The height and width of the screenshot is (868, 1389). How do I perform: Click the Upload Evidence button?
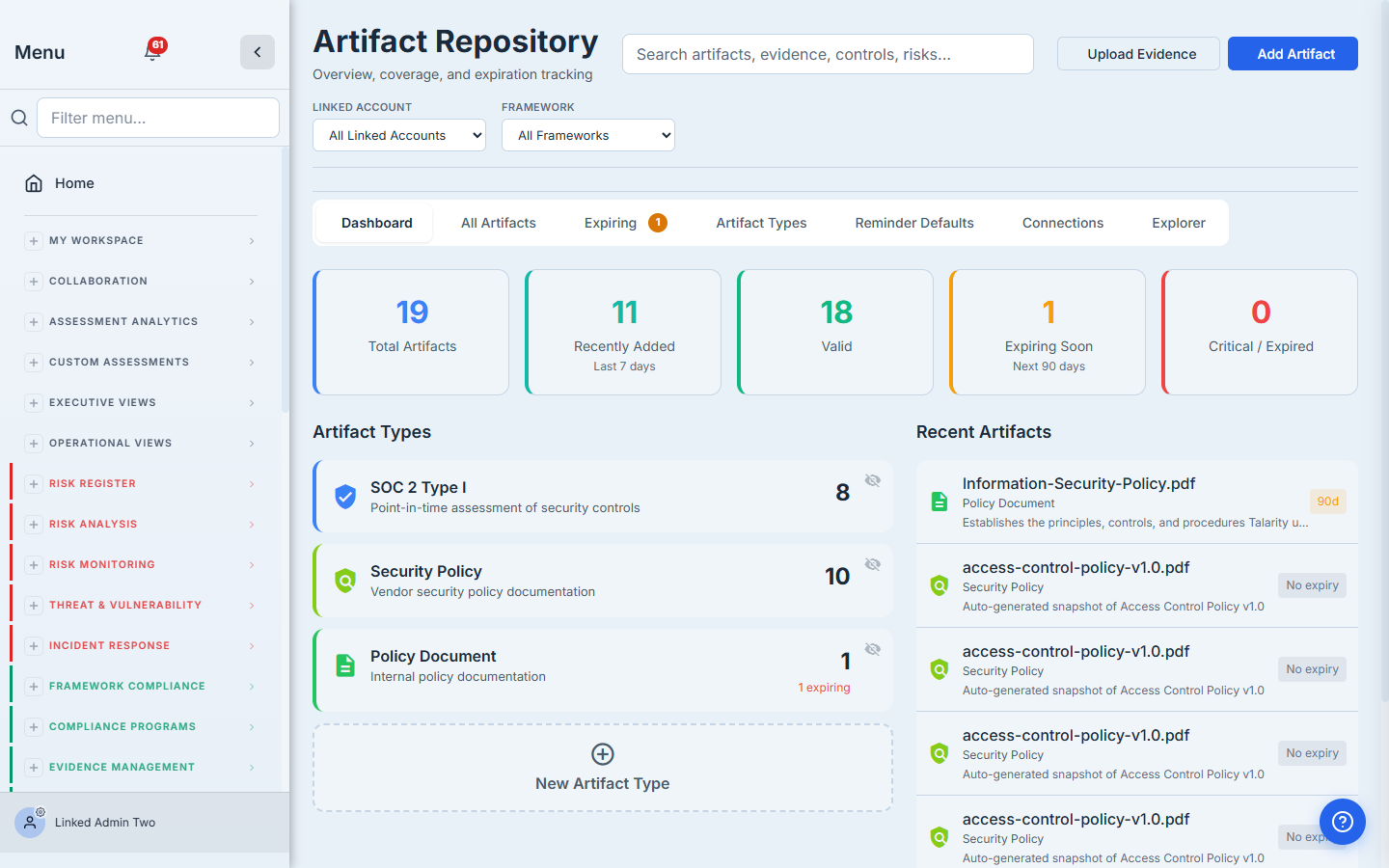1138,54
